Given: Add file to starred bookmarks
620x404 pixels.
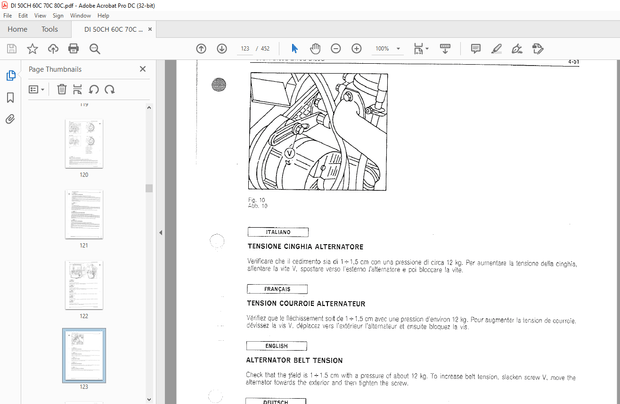Looking at the screenshot, I should pos(32,49).
